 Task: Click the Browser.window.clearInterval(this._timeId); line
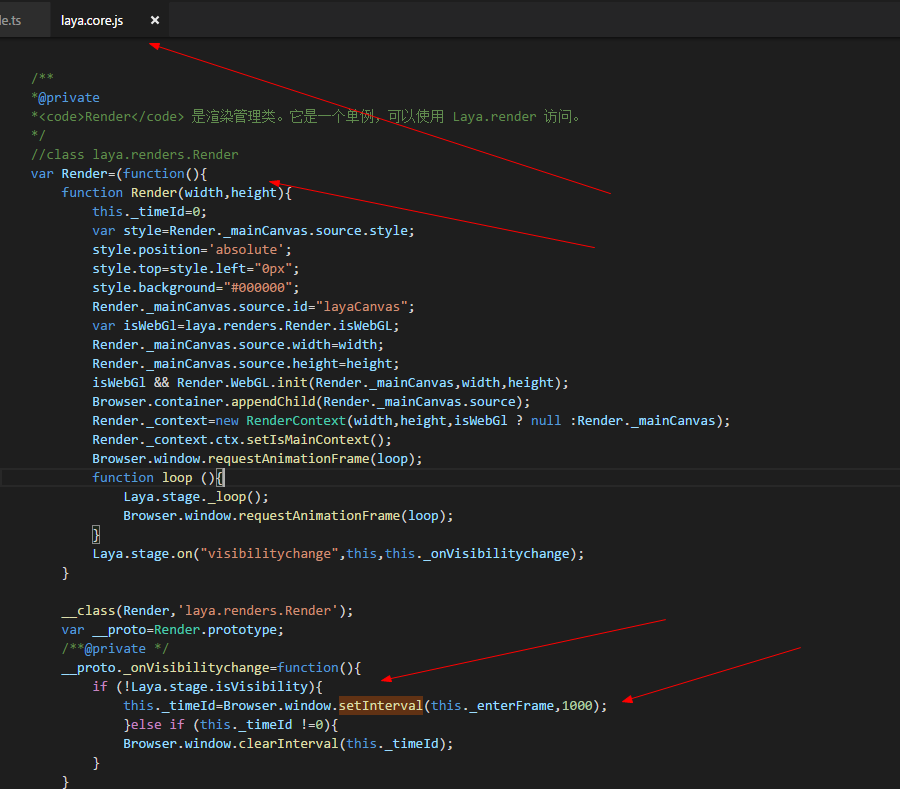tap(288, 743)
